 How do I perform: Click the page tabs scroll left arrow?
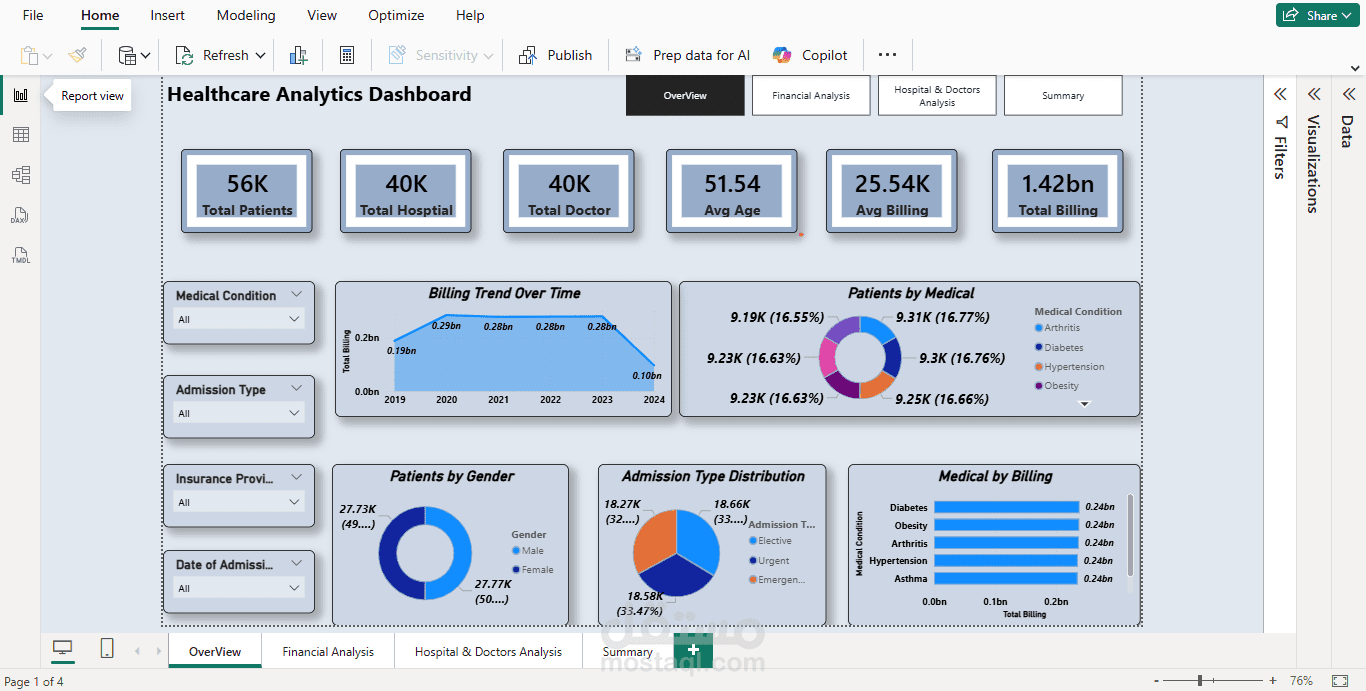(x=137, y=651)
